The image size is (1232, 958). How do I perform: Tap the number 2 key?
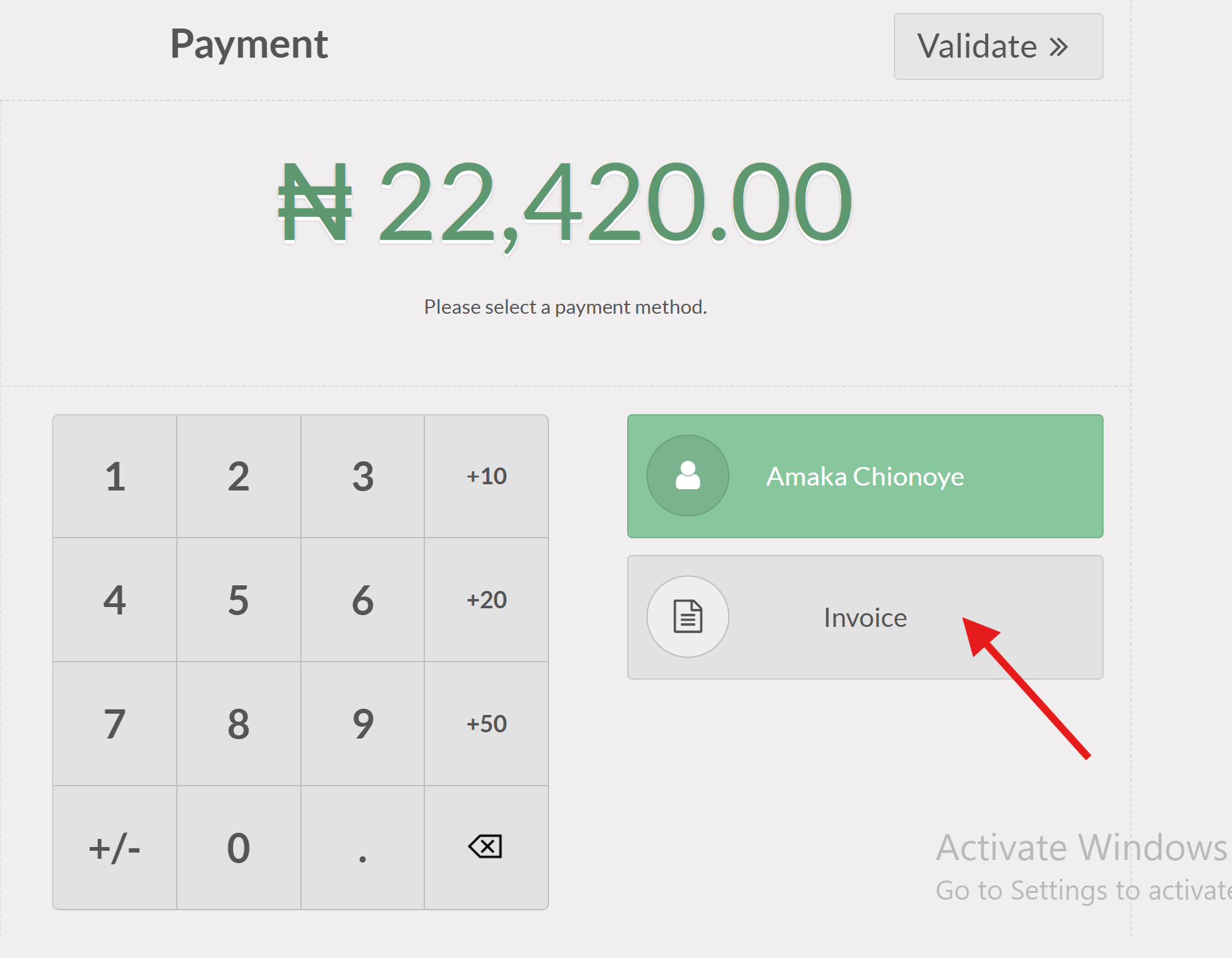tap(239, 476)
